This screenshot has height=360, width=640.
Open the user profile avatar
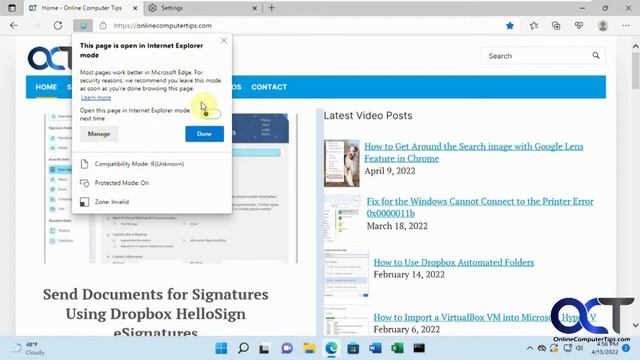pyautogui.click(x=602, y=26)
